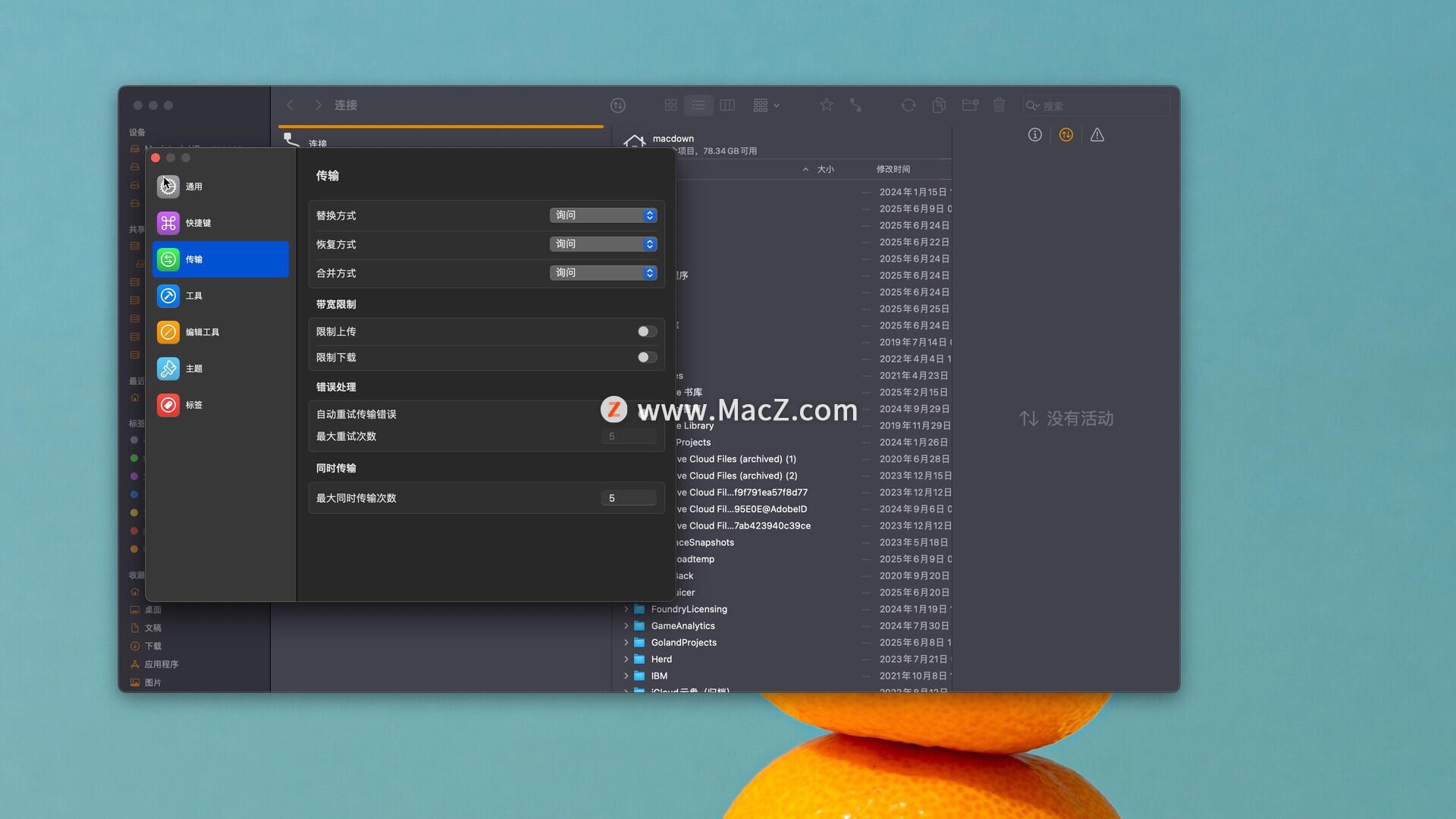Screen dimensions: 1456x819
Task: Click the macdown home folder icon
Action: pyautogui.click(x=634, y=142)
